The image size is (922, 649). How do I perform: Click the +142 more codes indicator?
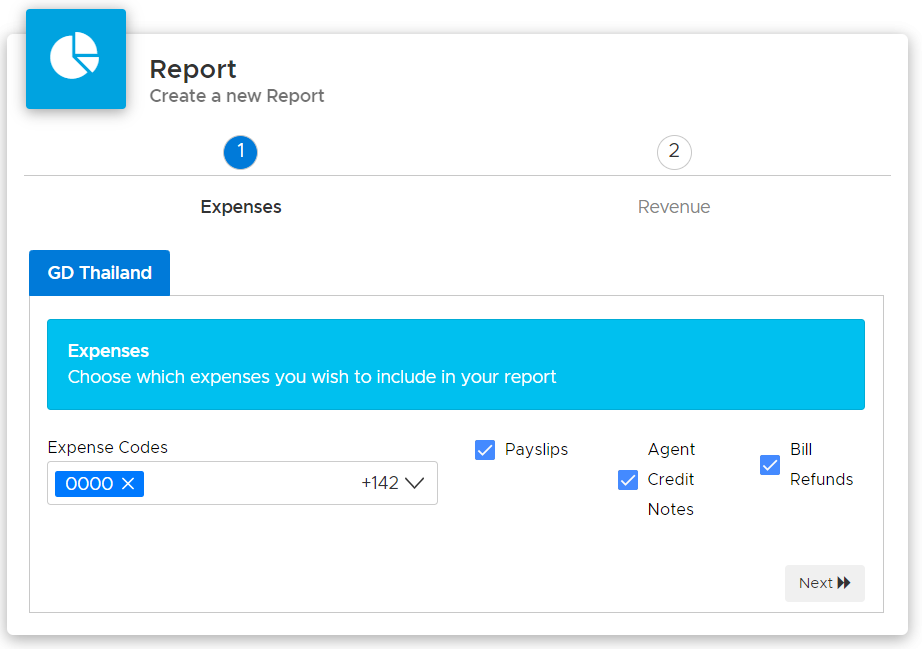[x=380, y=483]
